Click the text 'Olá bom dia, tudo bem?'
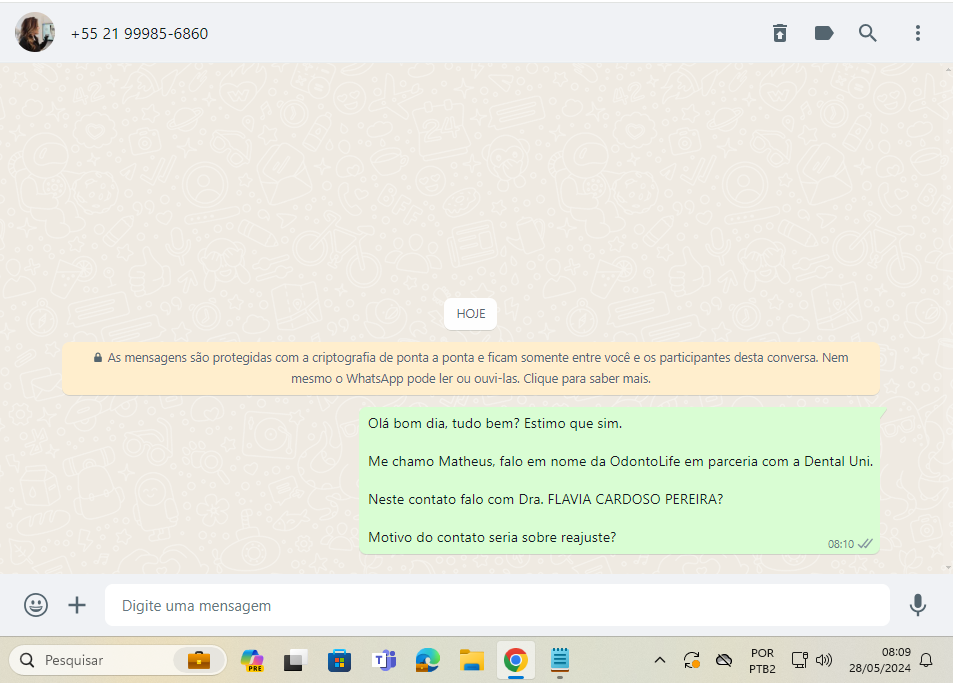This screenshot has height=683, width=953. pyautogui.click(x=444, y=424)
